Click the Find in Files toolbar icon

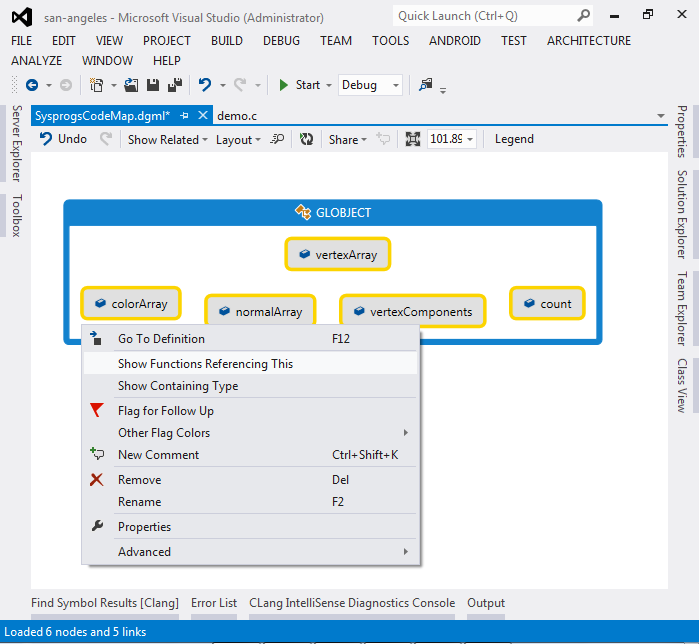point(426,84)
